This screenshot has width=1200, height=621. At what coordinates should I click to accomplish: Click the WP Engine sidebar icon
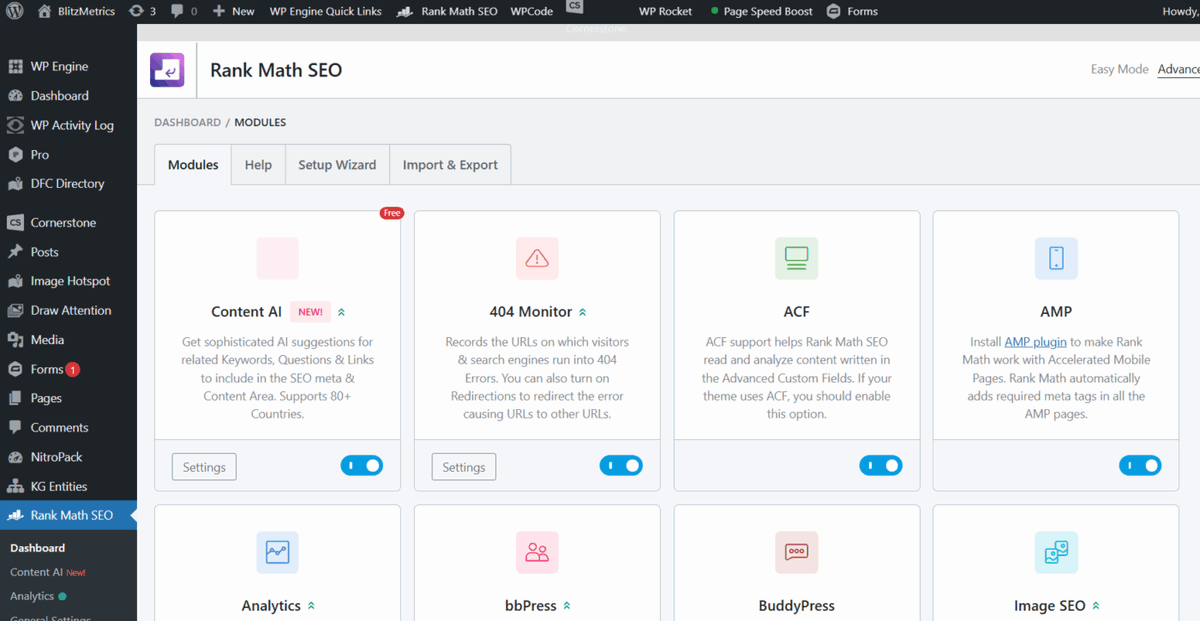coord(15,66)
